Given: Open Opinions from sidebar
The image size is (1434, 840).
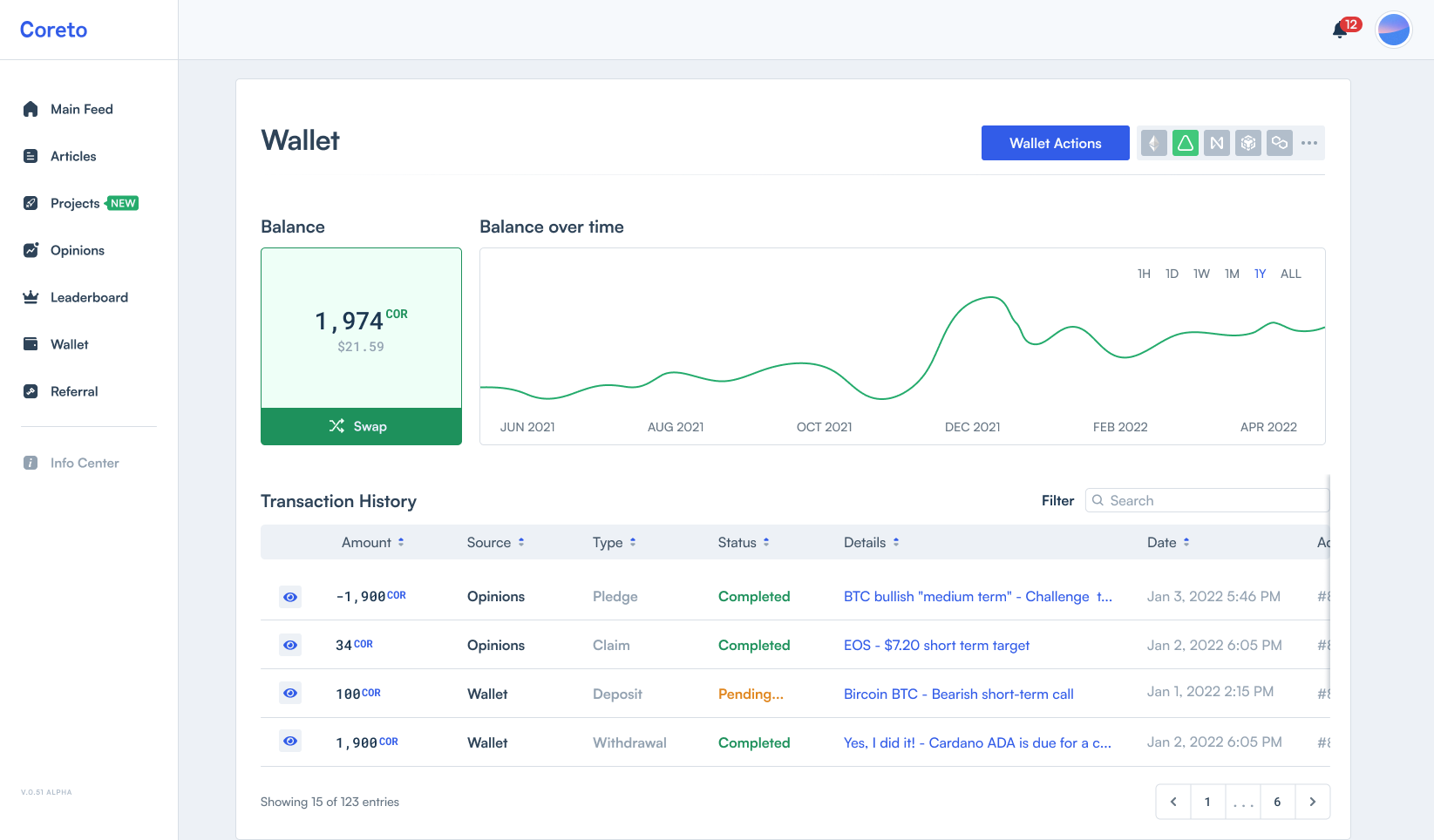Looking at the screenshot, I should pyautogui.click(x=78, y=250).
